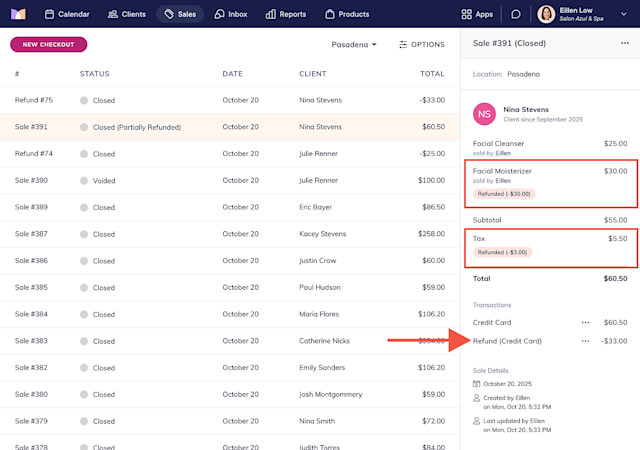This screenshot has width=640, height=450.
Task: Click the NS client avatar
Action: pos(484,114)
